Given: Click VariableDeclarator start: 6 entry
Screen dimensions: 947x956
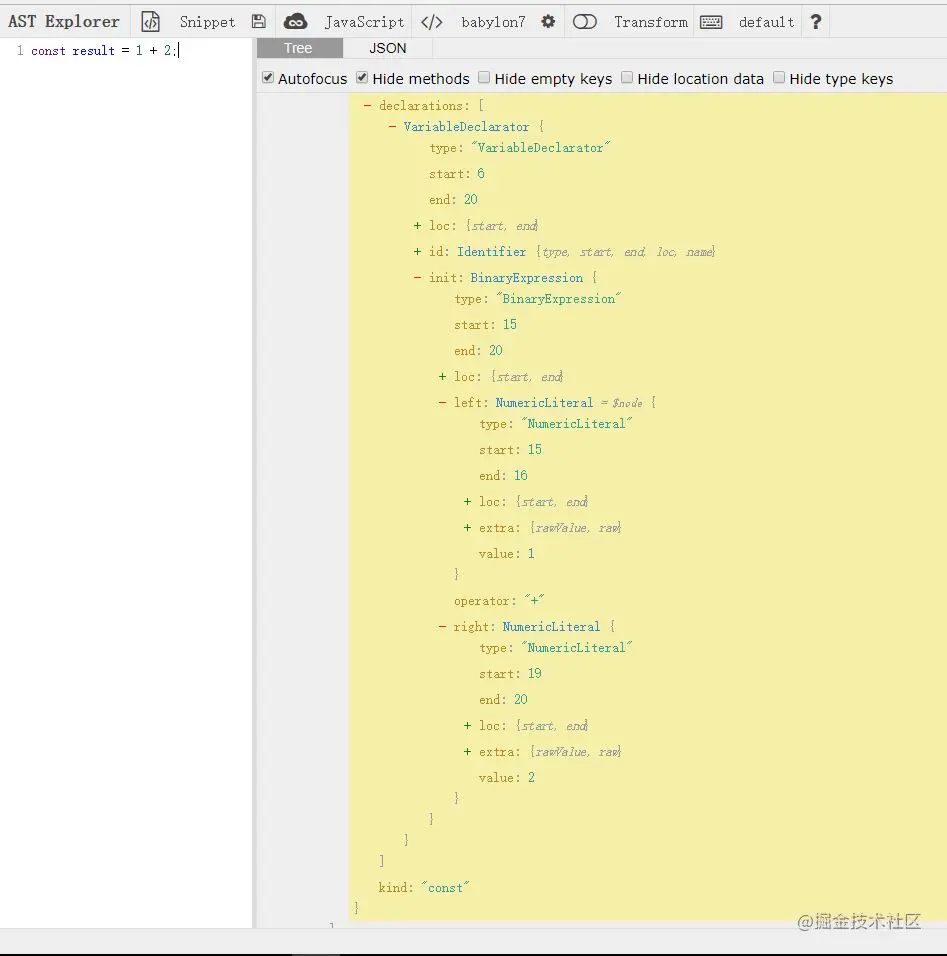Looking at the screenshot, I should (x=457, y=174).
